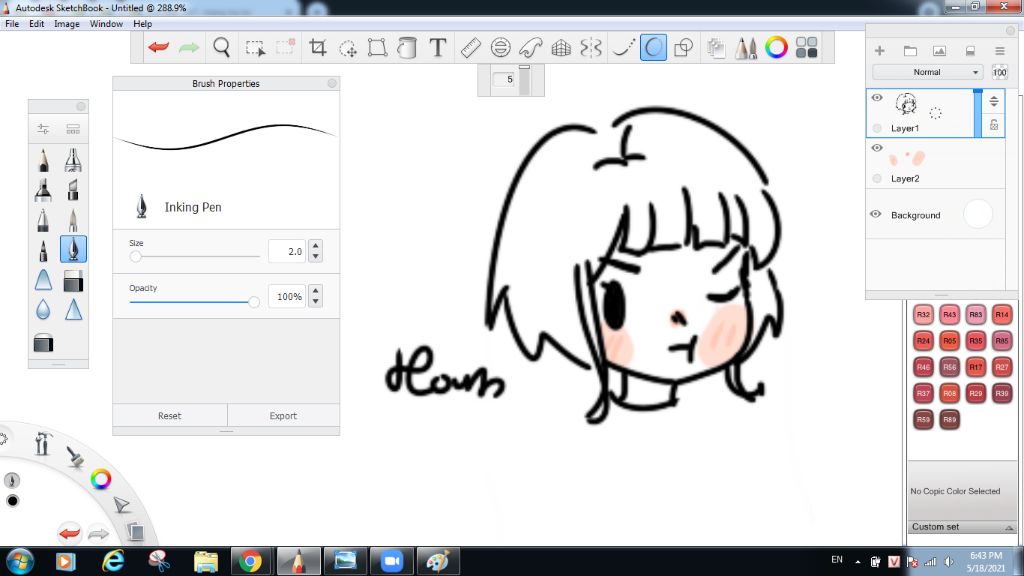
Task: Open the Help menu
Action: [x=142, y=24]
